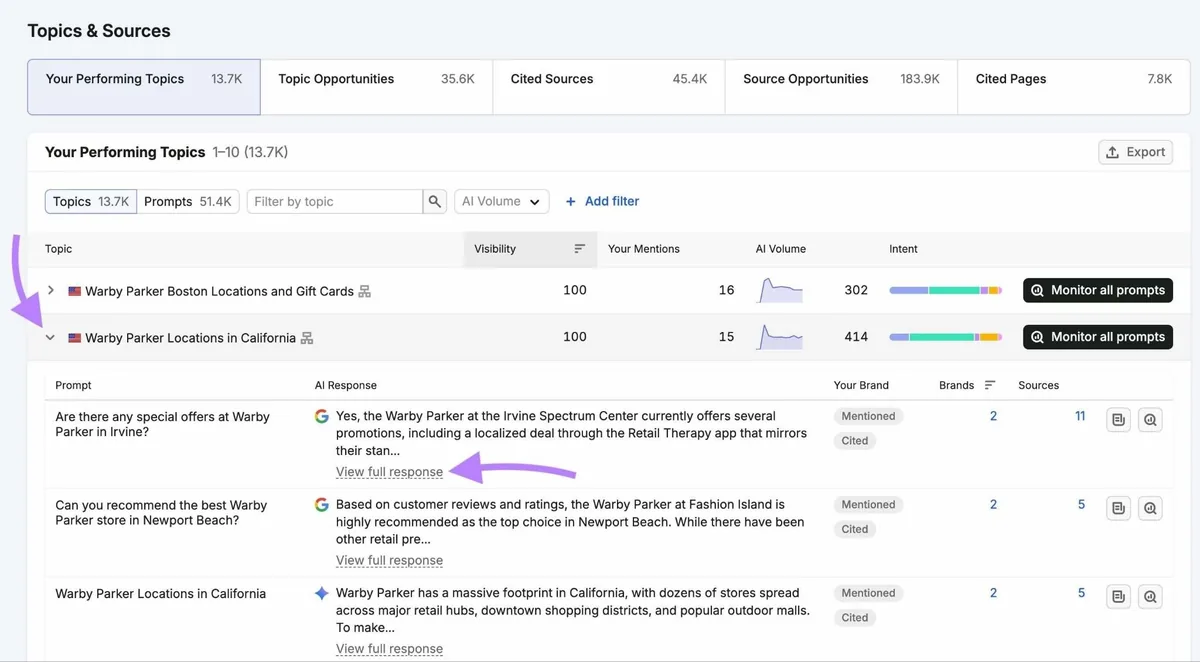
Task: Expand the Warby Parker Boston Locations topic row
Action: pyautogui.click(x=51, y=290)
